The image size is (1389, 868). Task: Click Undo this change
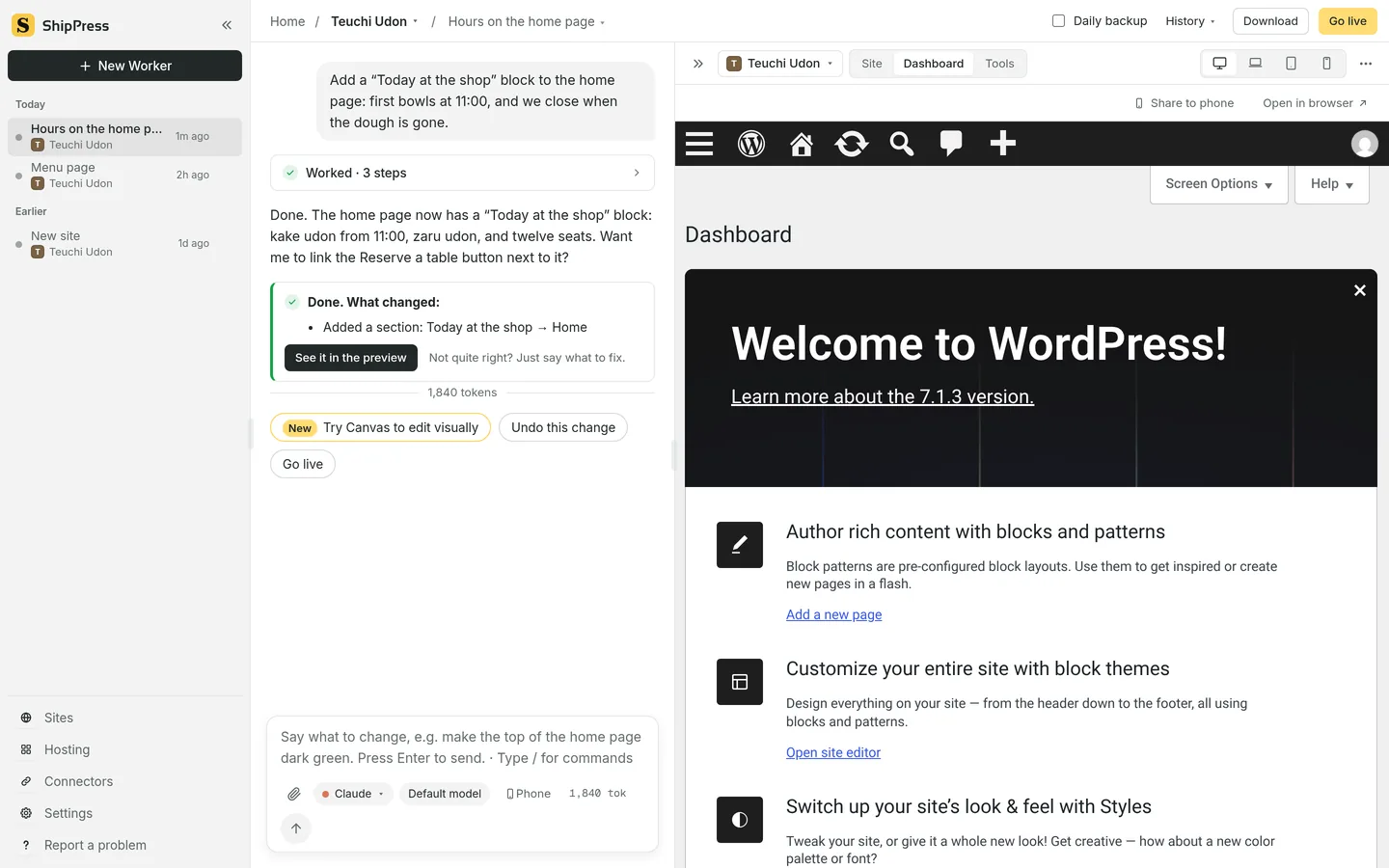point(563,427)
